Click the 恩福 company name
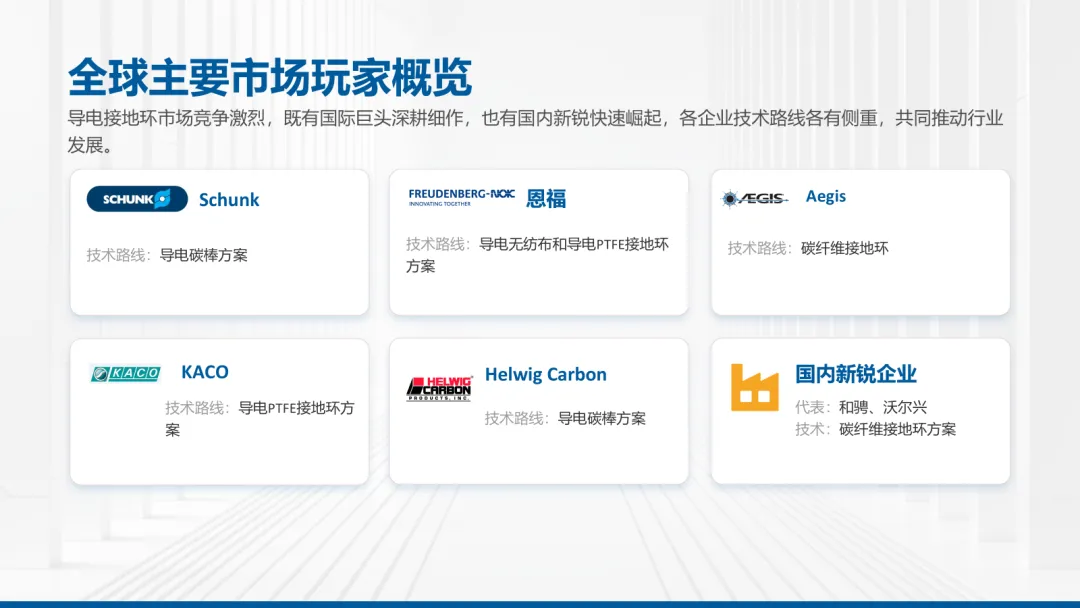 [x=546, y=198]
